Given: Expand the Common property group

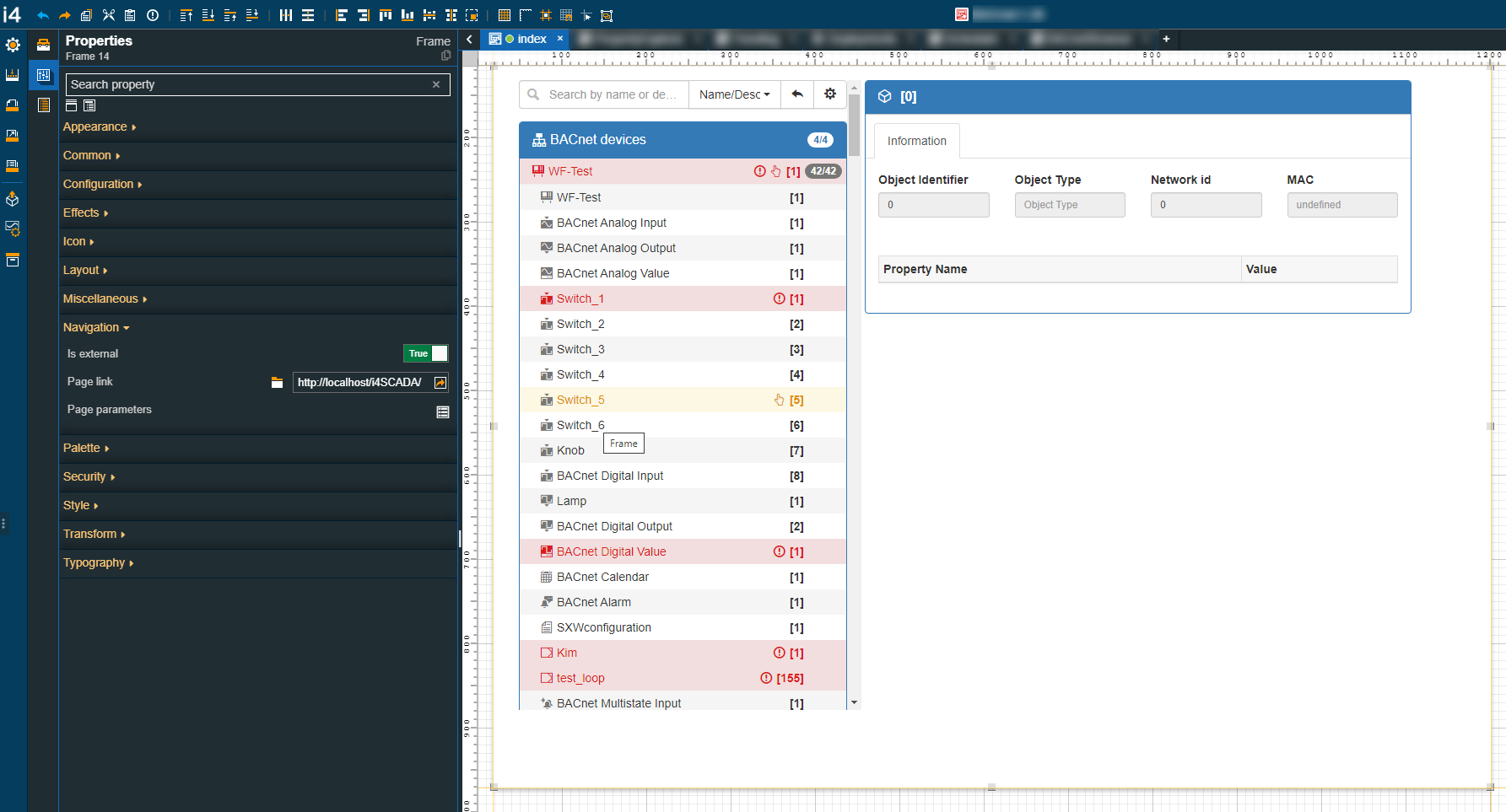Looking at the screenshot, I should [92, 155].
